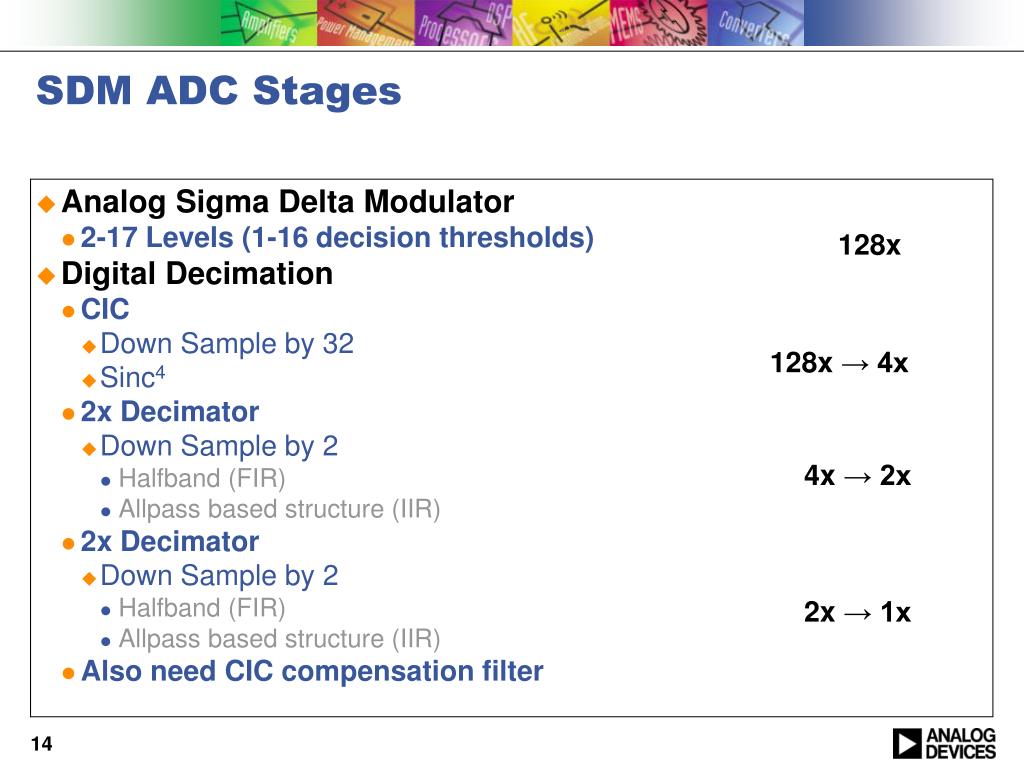Click the Analog Devices logo
Image resolution: width=1024 pixels, height=768 pixels.
pos(944,743)
